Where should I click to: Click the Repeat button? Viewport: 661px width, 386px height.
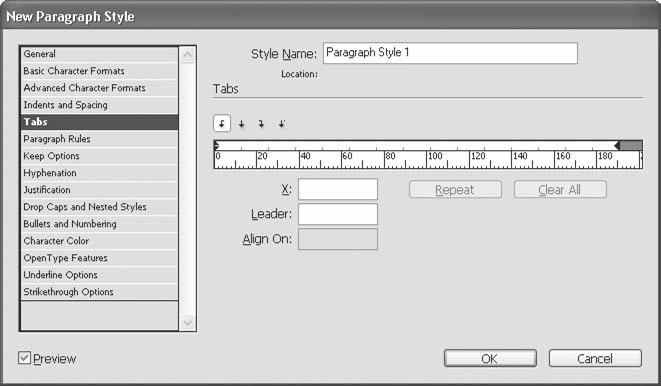tap(455, 190)
